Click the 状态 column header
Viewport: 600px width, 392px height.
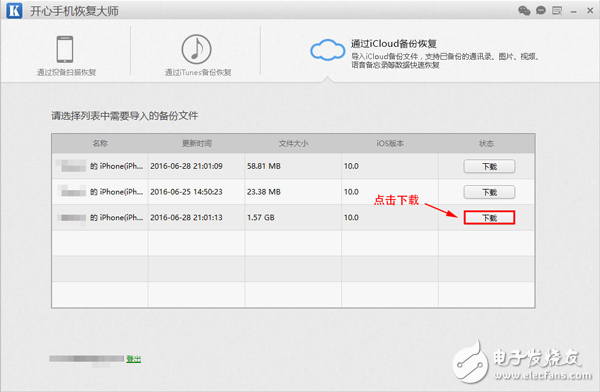486,144
